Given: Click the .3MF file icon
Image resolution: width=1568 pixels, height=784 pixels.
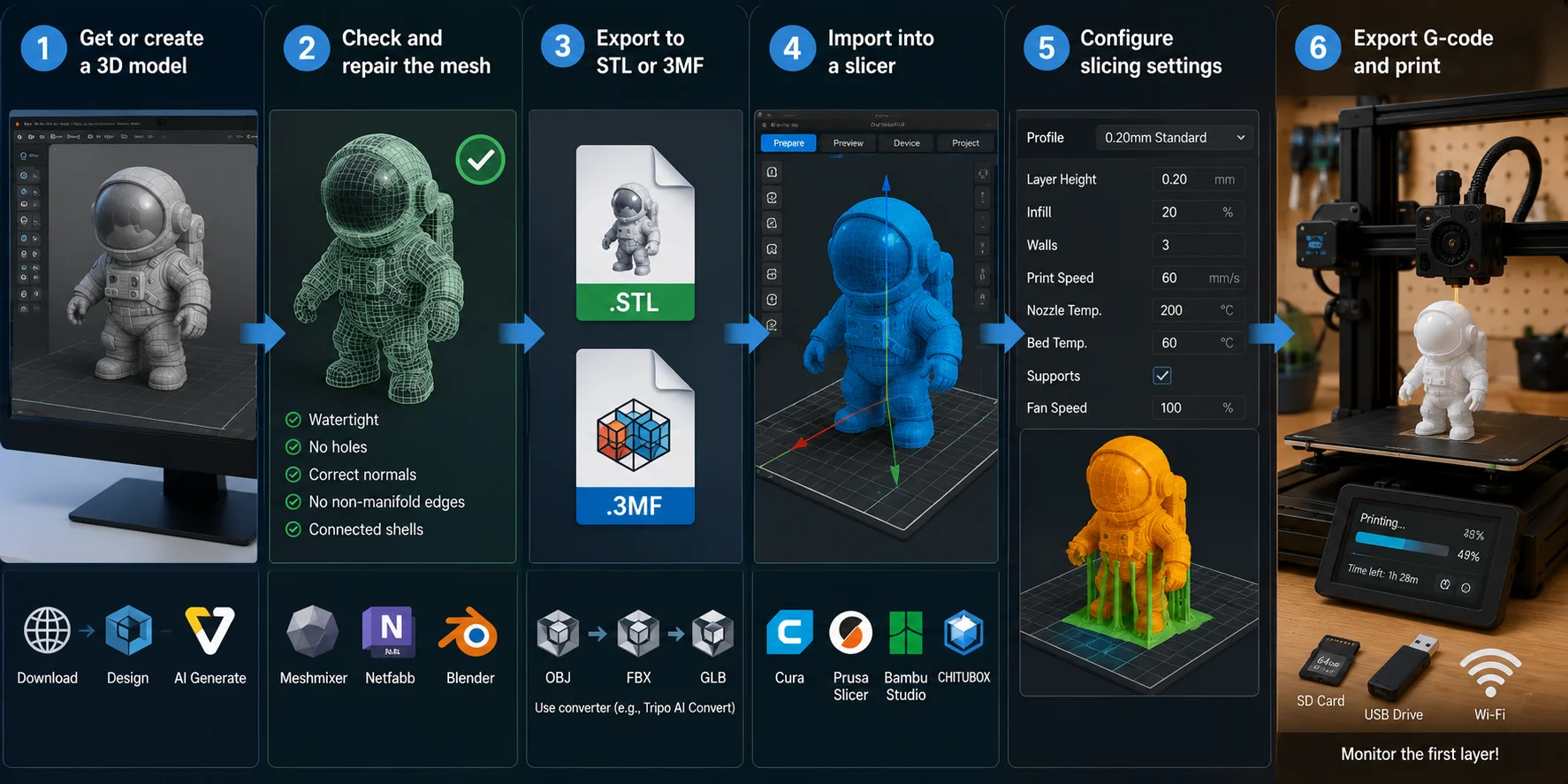Looking at the screenshot, I should click(635, 437).
